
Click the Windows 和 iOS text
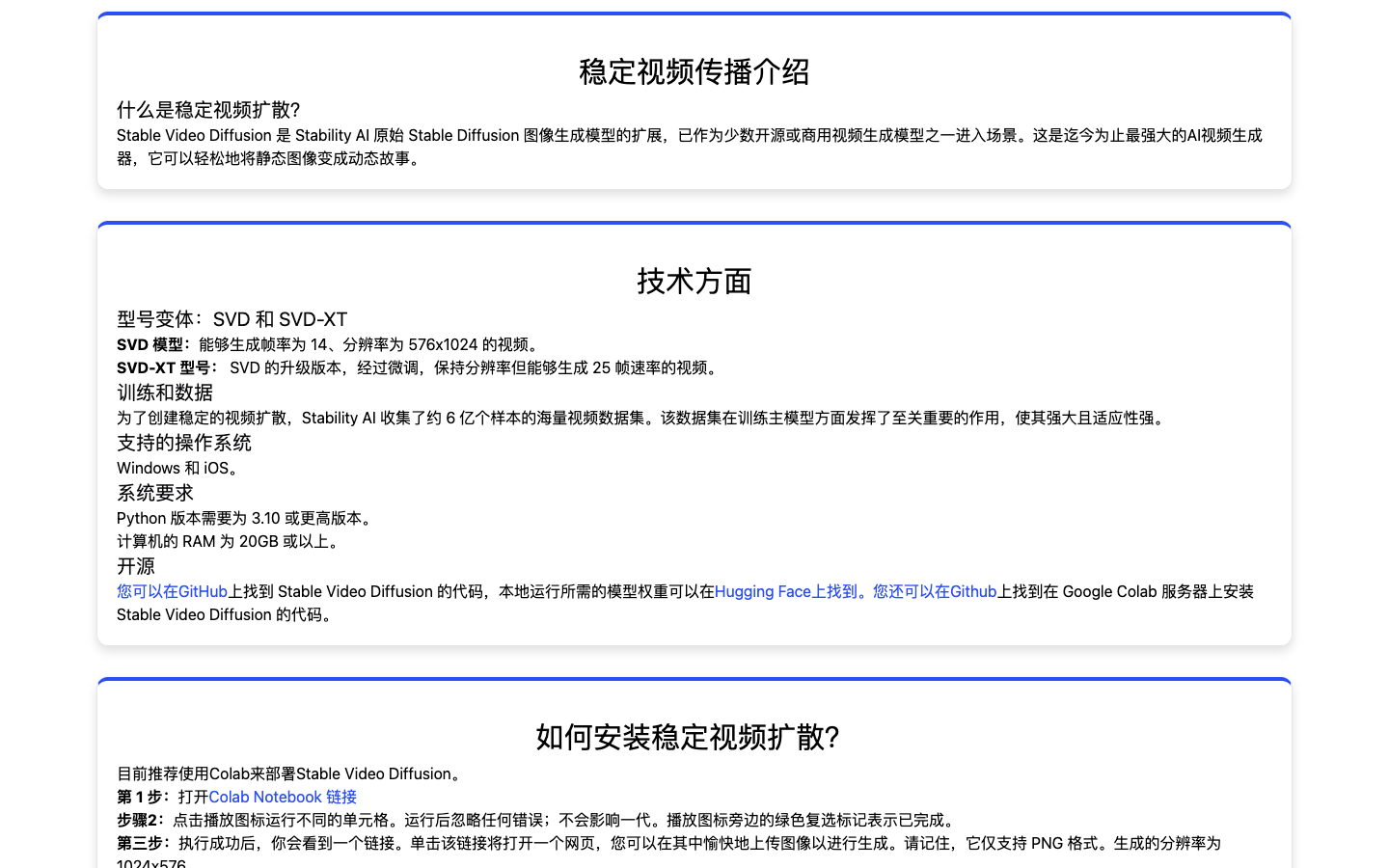177,468
